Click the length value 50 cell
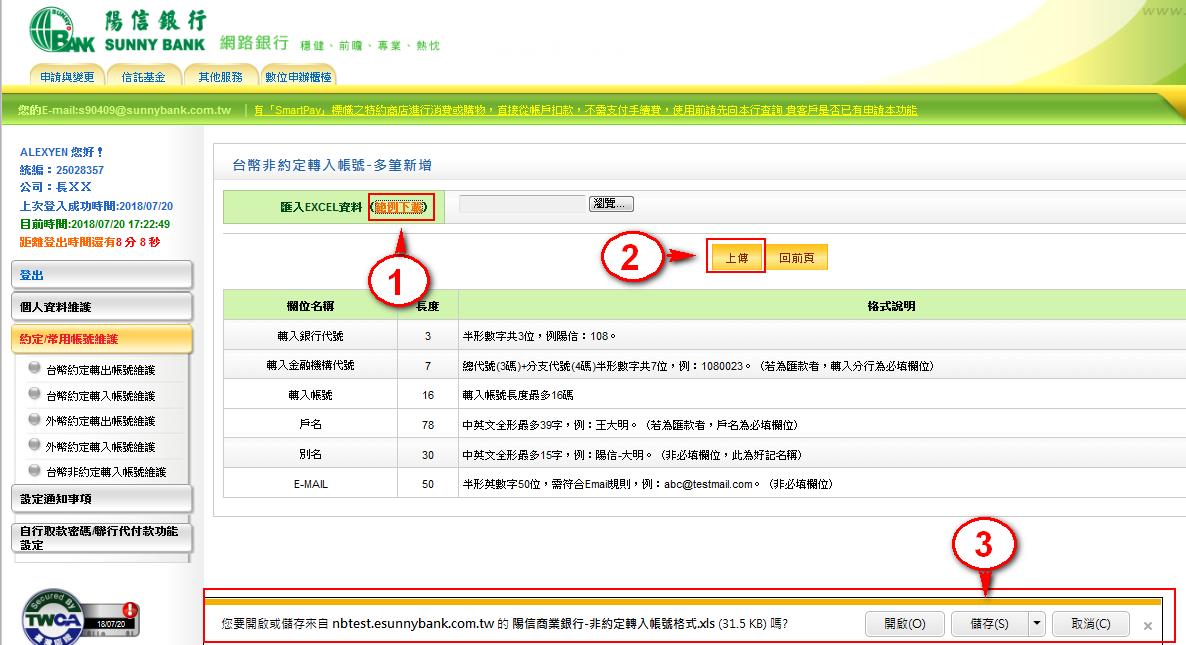Screen dimensions: 1186x645 click(x=427, y=484)
